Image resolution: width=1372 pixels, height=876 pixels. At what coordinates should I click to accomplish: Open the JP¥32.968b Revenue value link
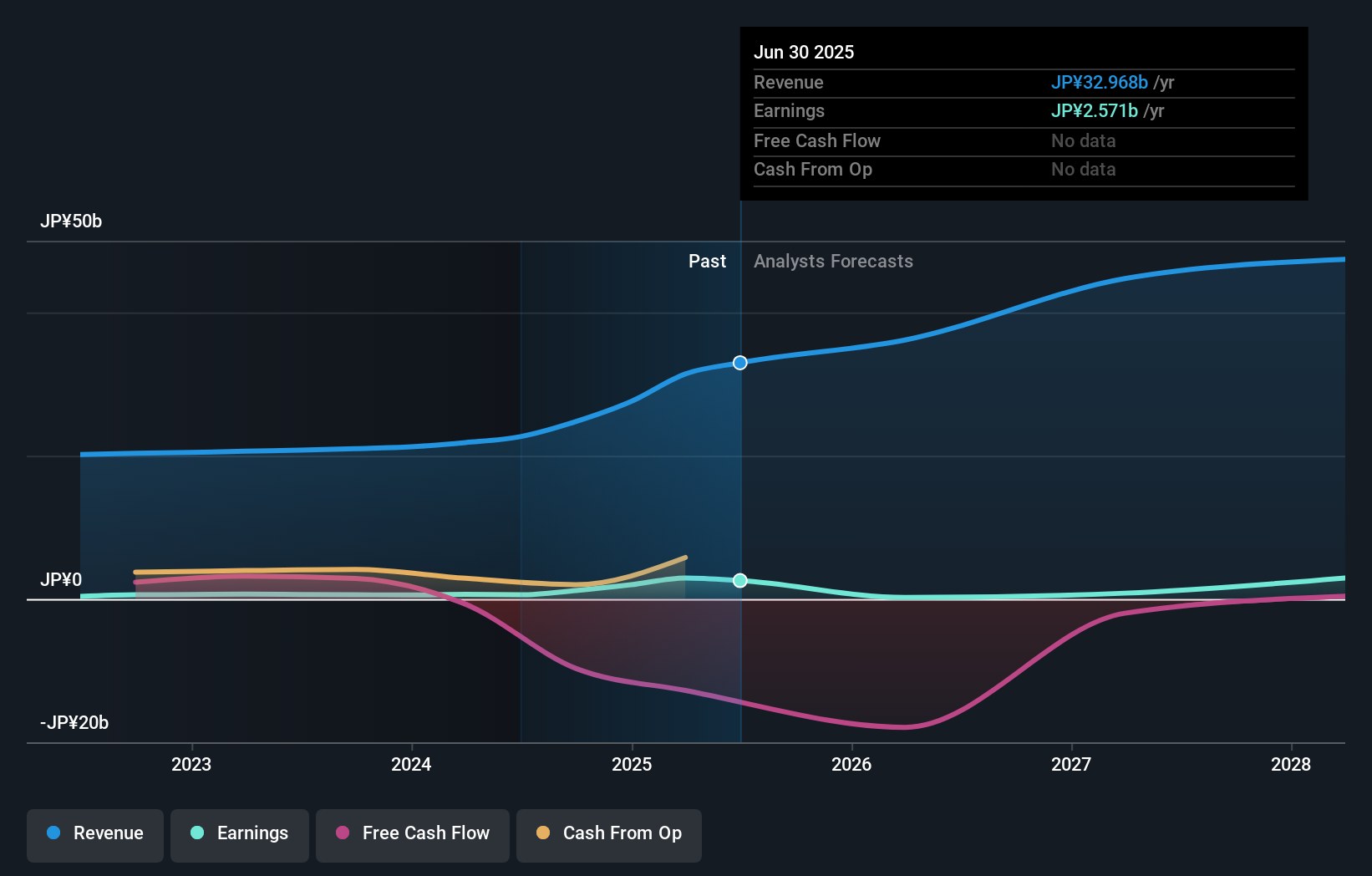(x=1099, y=83)
